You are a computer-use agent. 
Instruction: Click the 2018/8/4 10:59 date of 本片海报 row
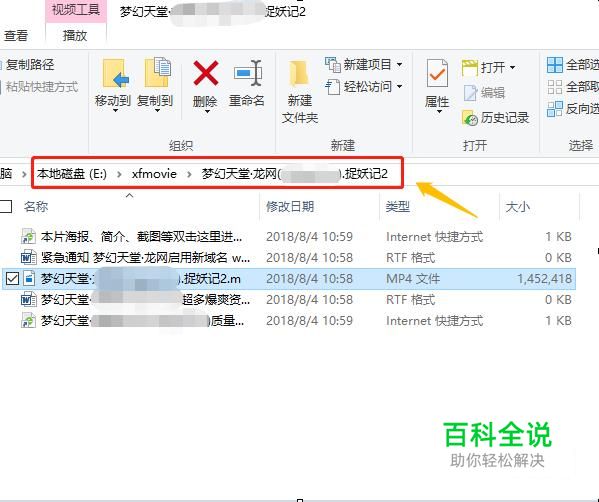(309, 236)
